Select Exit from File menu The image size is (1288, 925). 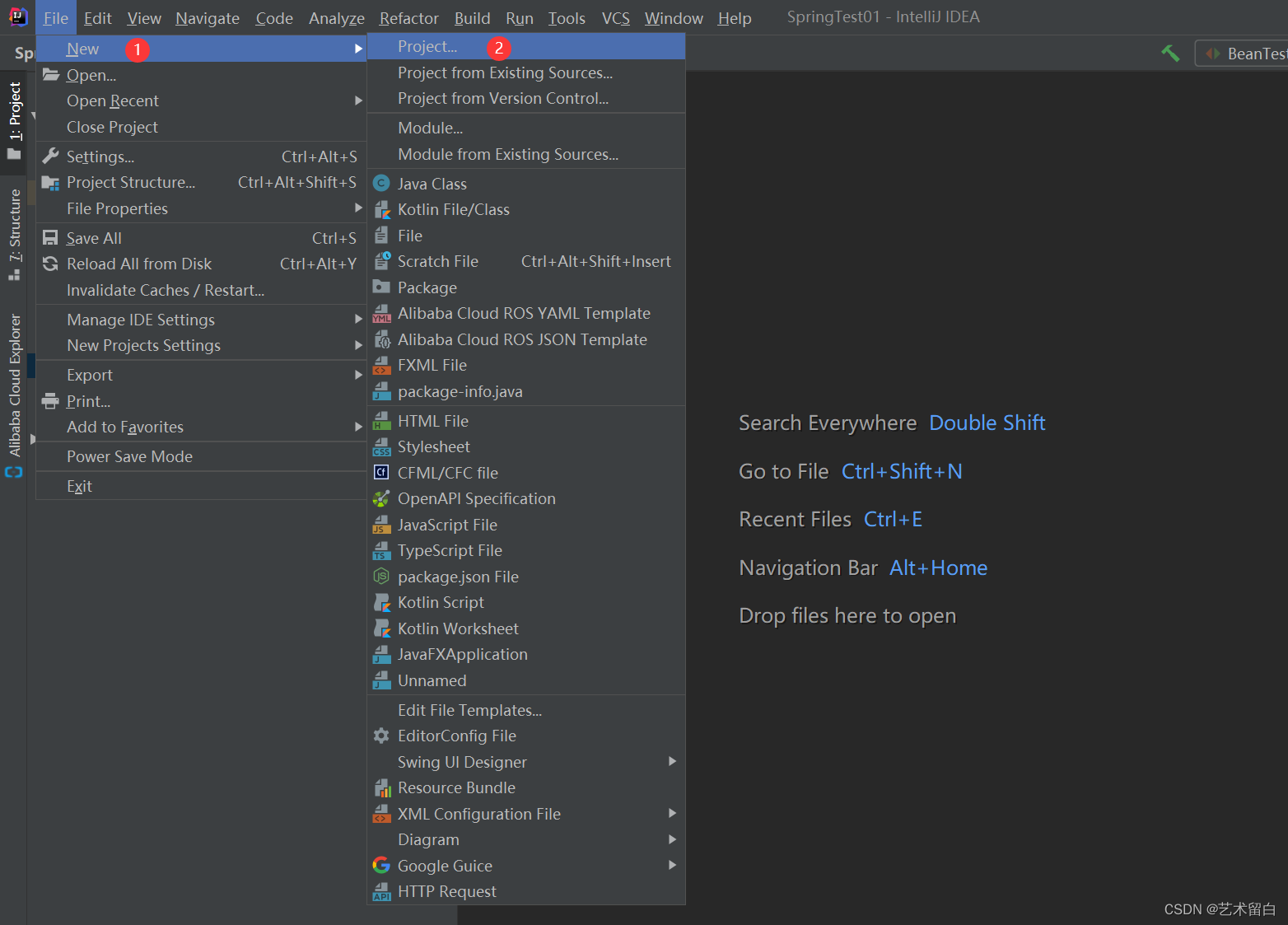tap(201, 486)
